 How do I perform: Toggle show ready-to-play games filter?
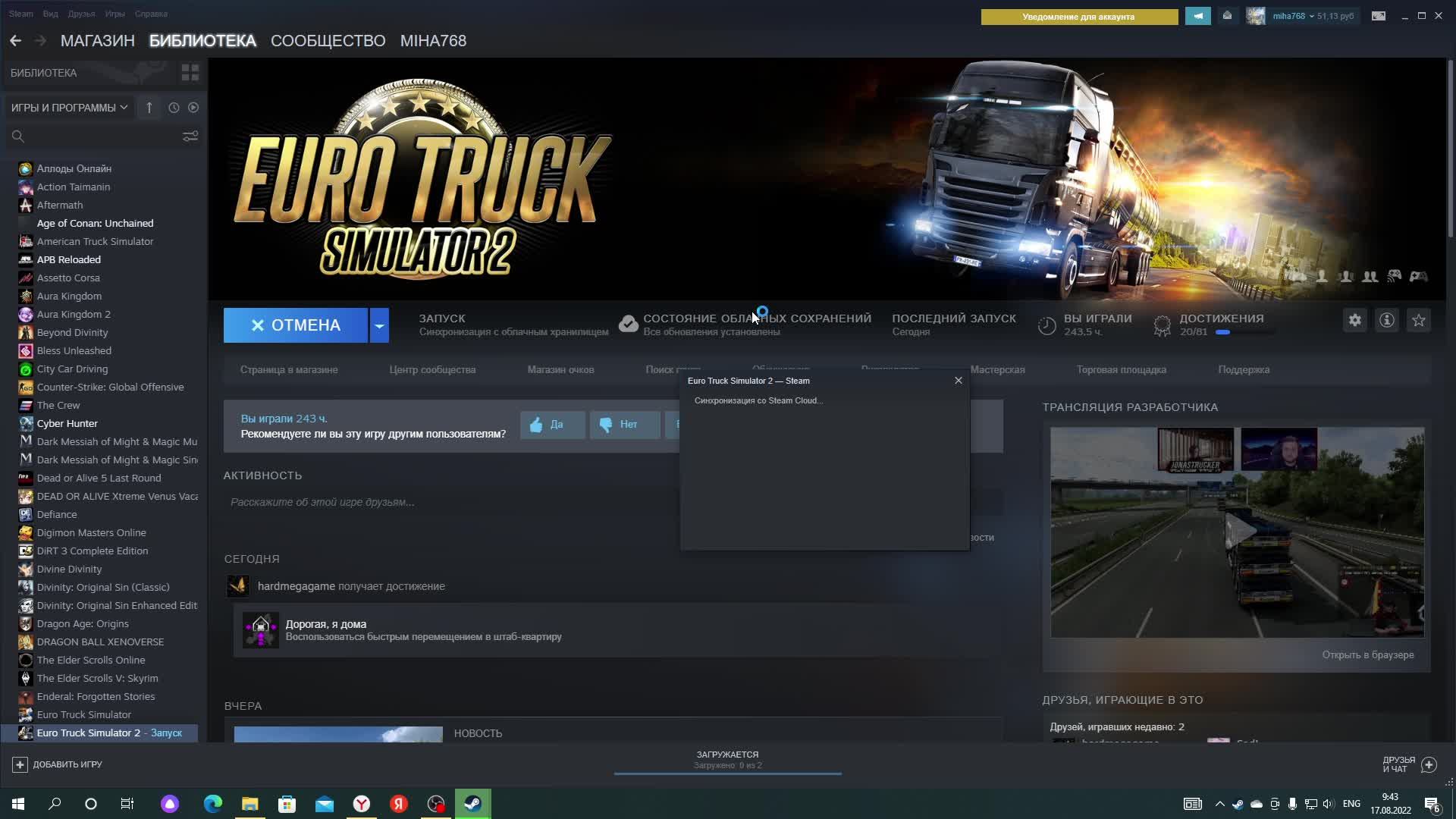(x=193, y=108)
